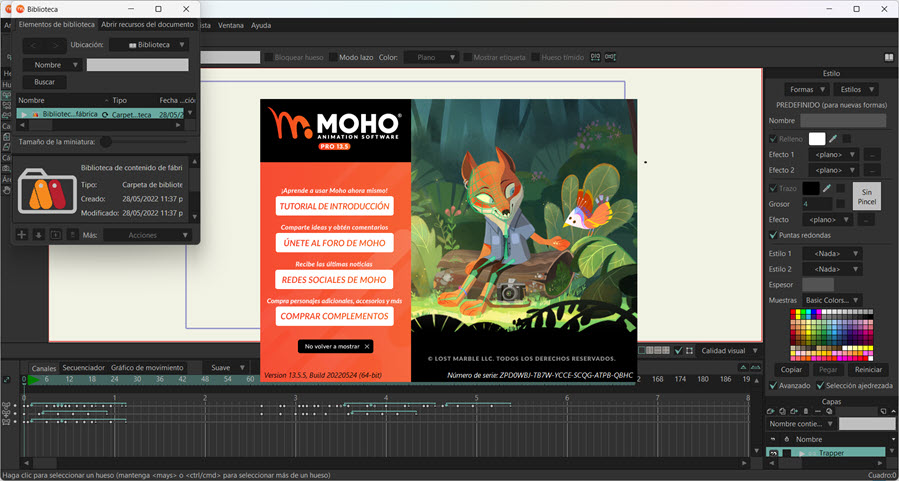Click the hand pan tool in left toolbar
The image size is (899, 481).
pos(6,190)
